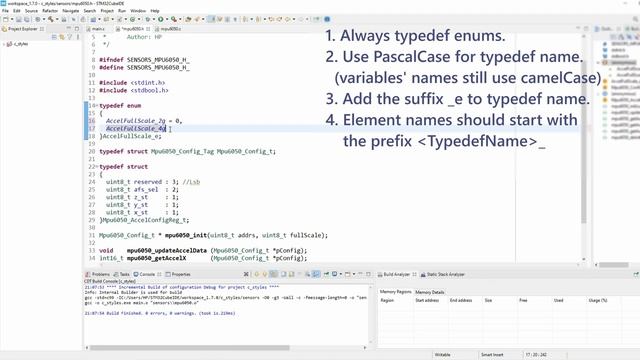Open the Project menu

tap(107, 11)
